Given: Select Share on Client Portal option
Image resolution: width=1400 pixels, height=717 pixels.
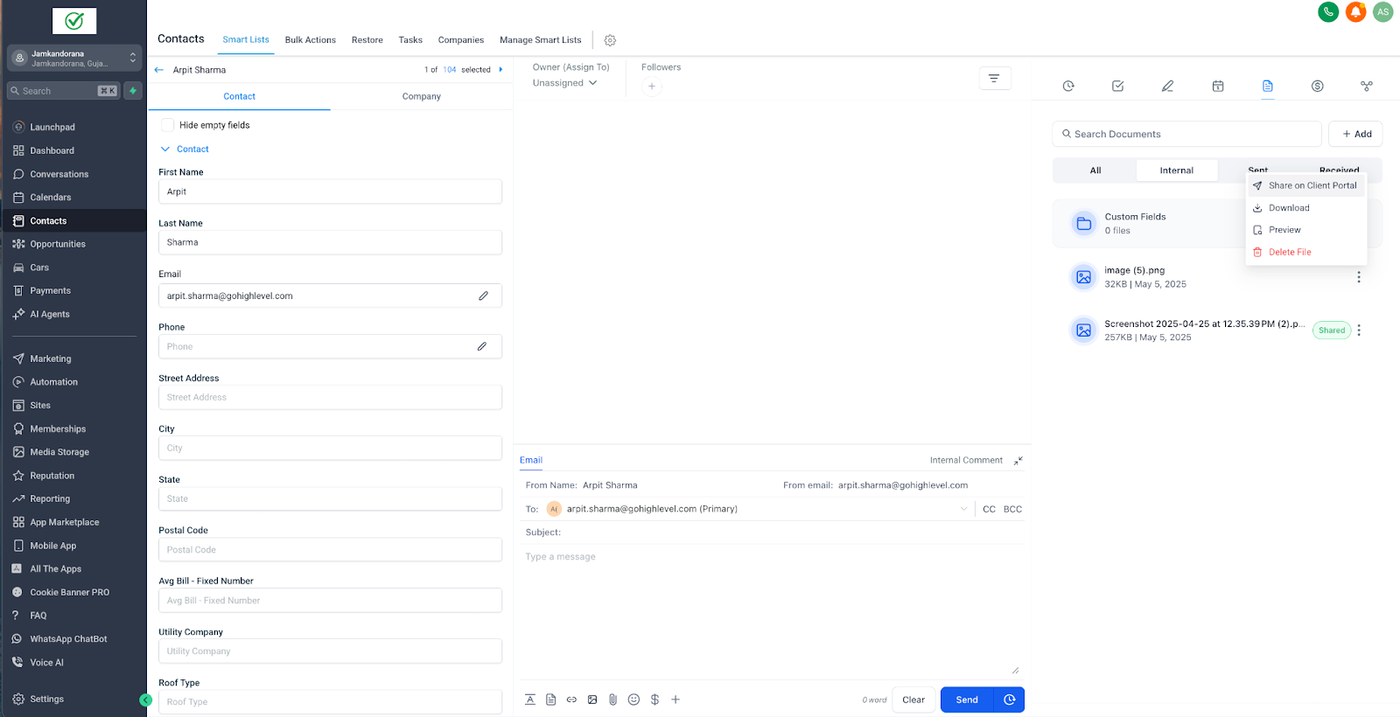Looking at the screenshot, I should click(x=1305, y=186).
